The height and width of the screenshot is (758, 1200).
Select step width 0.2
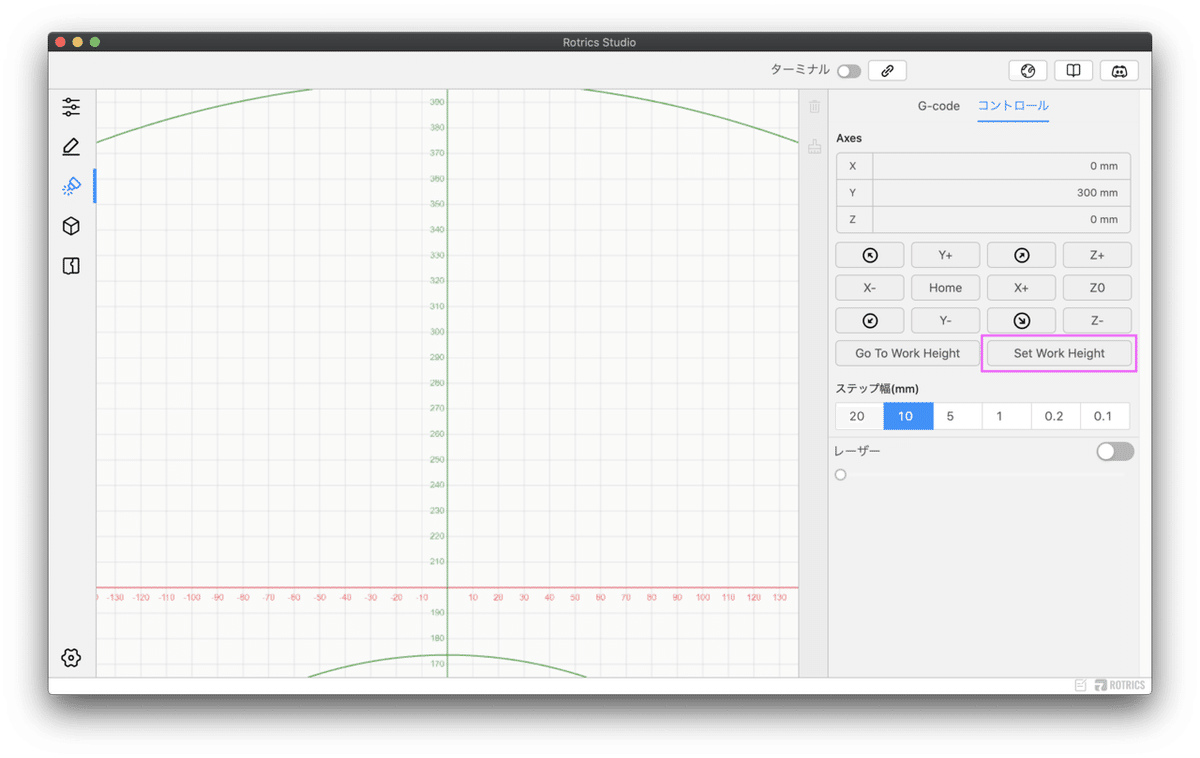click(x=1055, y=416)
